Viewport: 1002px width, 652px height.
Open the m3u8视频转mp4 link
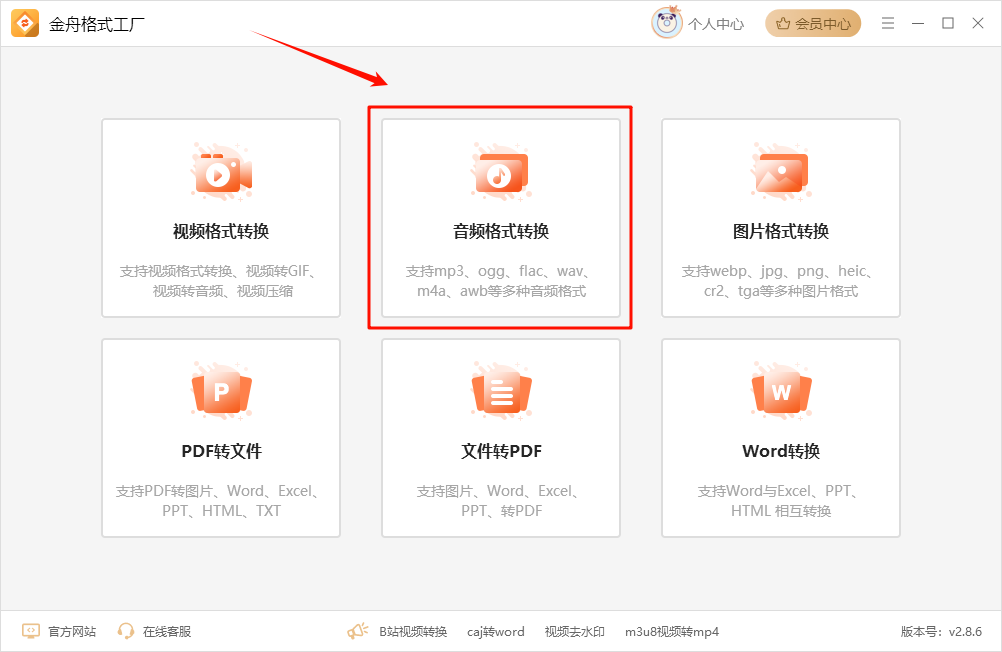pos(672,632)
